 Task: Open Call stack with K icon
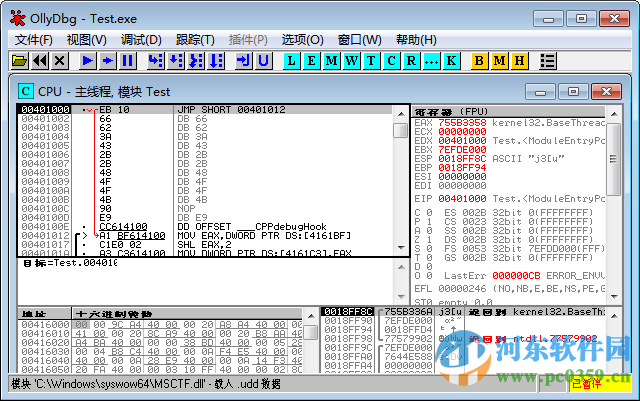[451, 61]
